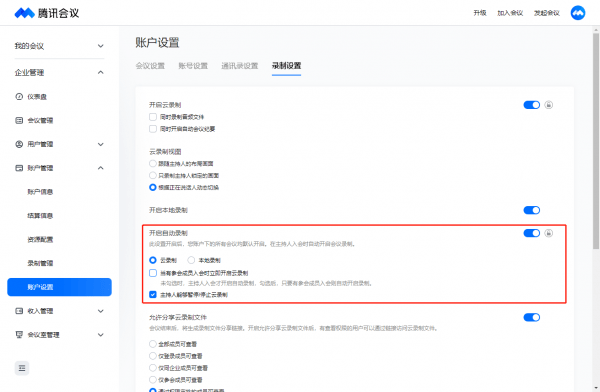Image resolution: width=600 pixels, height=392 pixels.
Task: Toggle the 允许分享云录制文件 switch
Action: [532, 317]
